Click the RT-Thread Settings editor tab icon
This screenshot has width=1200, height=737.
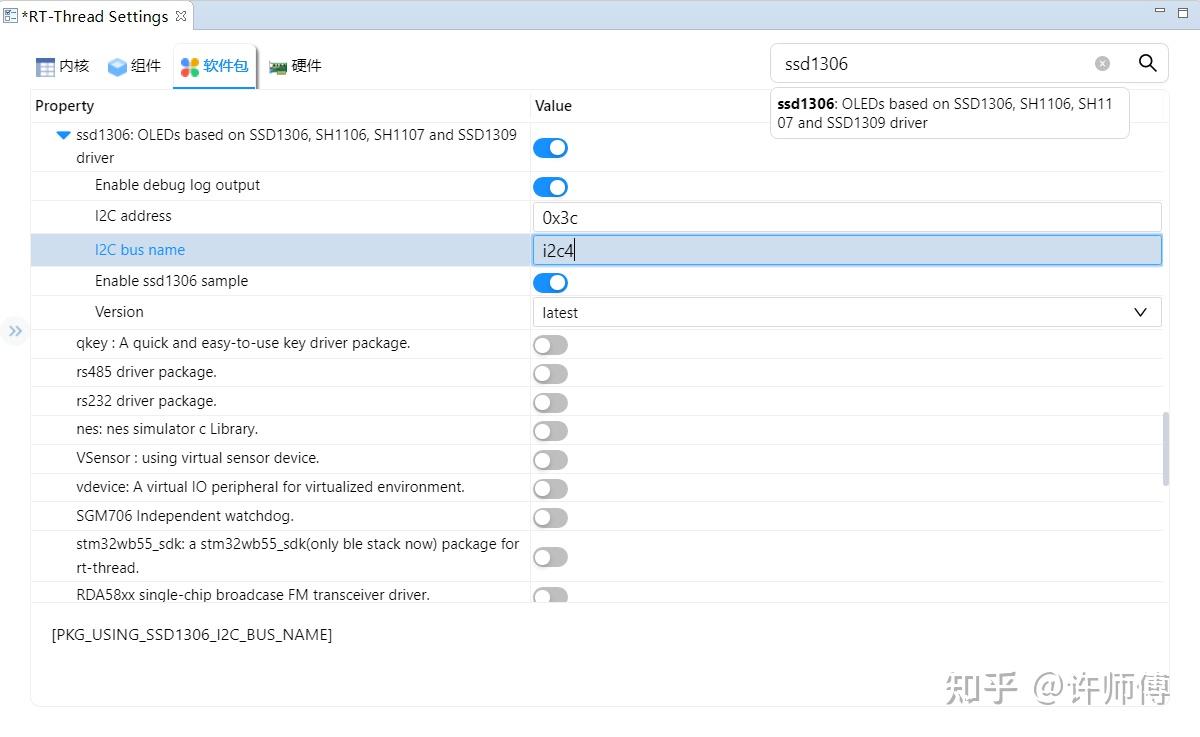10,16
